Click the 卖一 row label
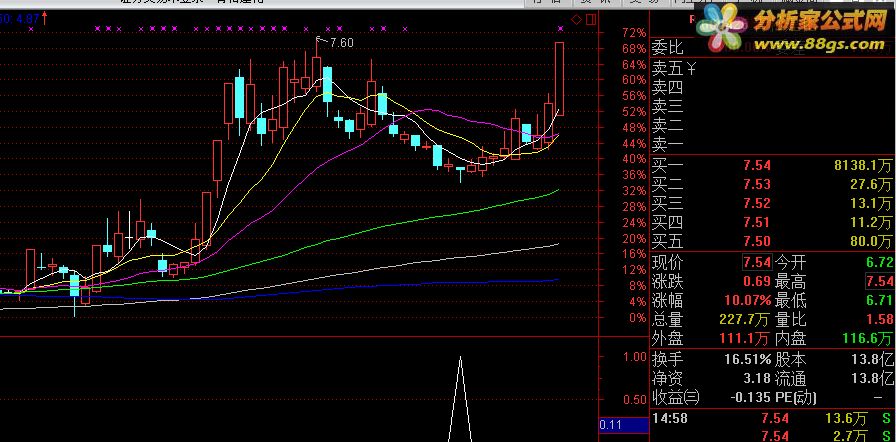 click(x=667, y=144)
